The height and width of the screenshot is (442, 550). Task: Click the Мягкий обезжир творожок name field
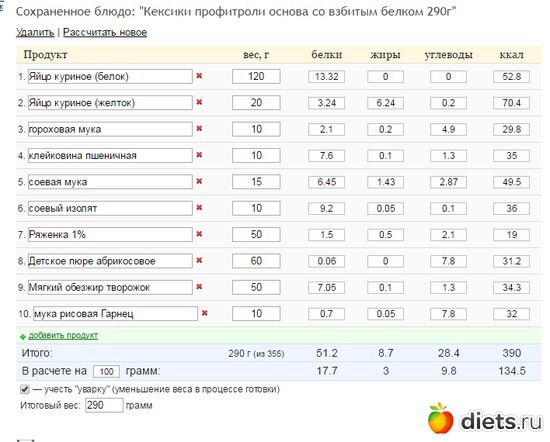pyautogui.click(x=110, y=287)
